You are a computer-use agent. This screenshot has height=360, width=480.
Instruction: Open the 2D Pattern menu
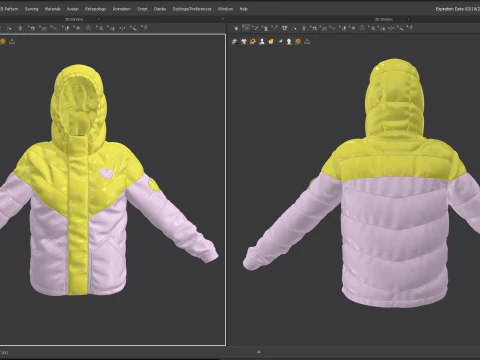coord(9,9)
